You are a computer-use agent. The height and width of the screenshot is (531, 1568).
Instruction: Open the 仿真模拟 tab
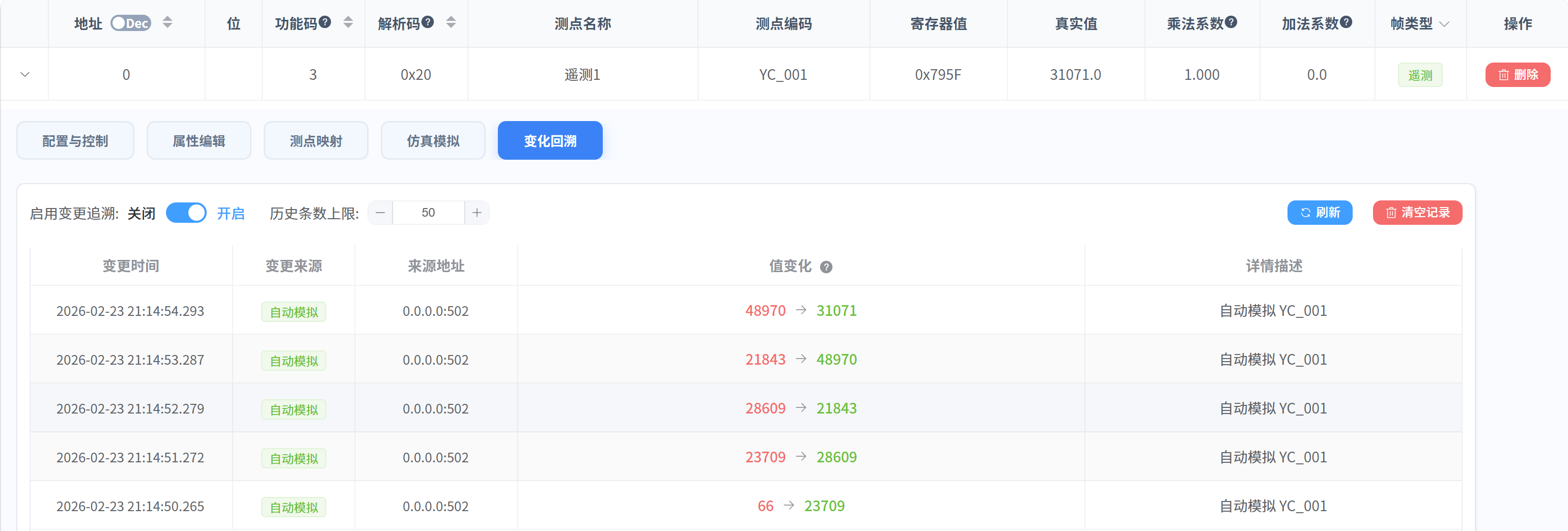point(433,140)
